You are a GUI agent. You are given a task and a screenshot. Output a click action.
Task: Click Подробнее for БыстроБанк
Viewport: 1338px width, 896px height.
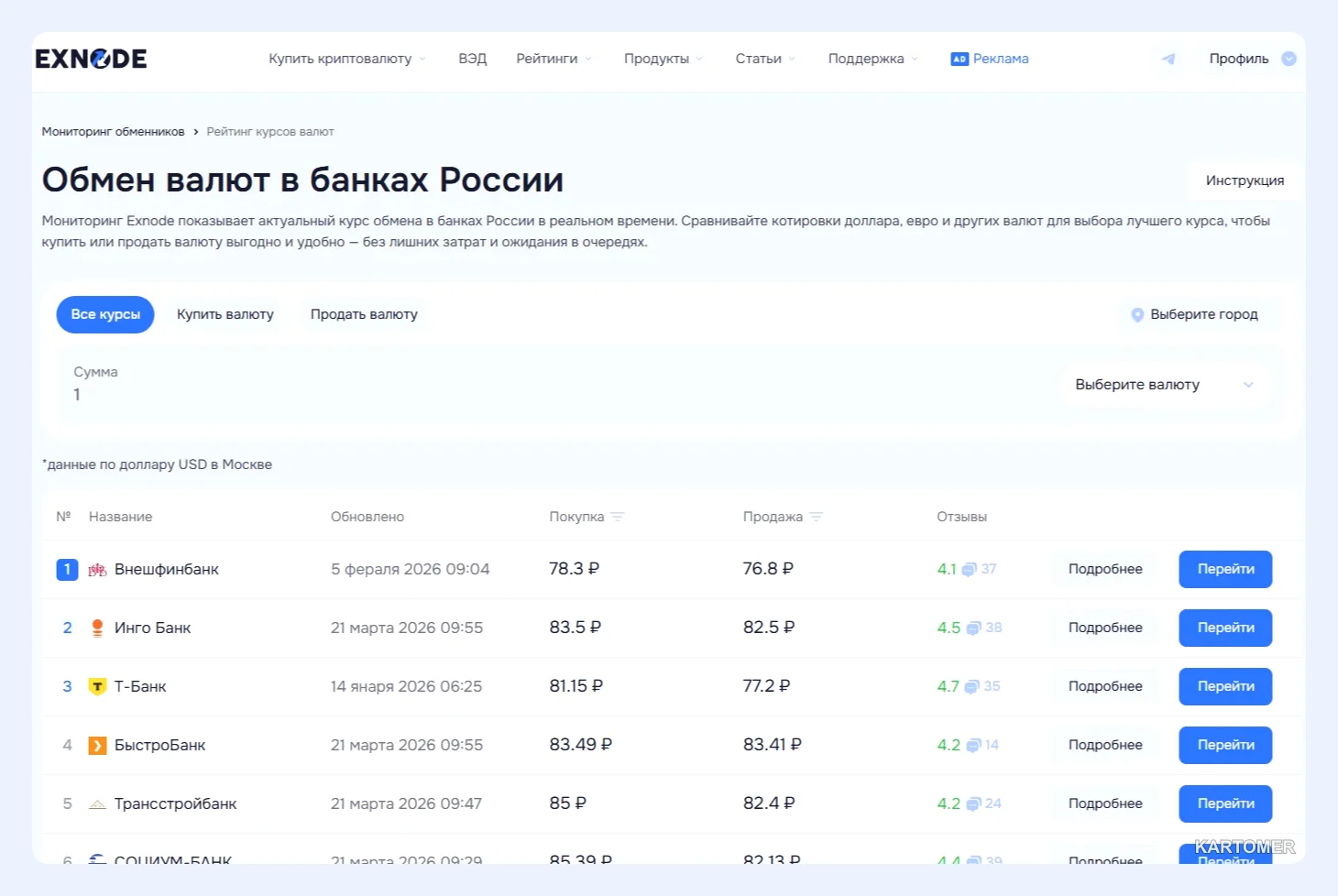click(1105, 745)
